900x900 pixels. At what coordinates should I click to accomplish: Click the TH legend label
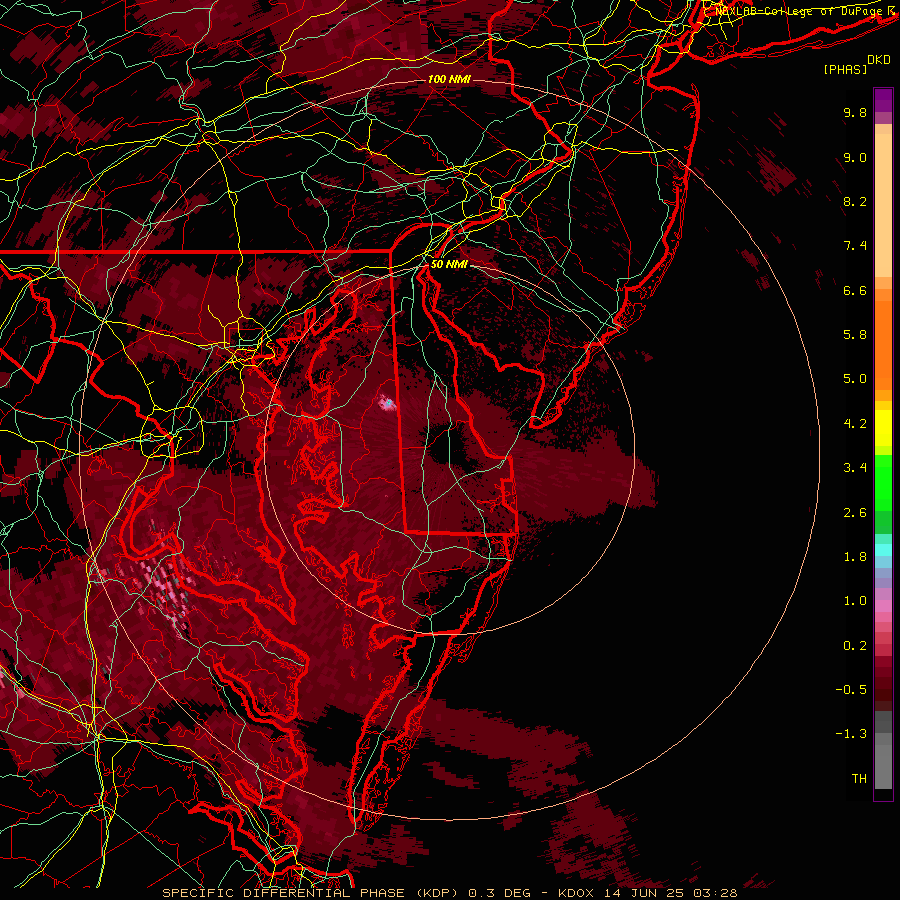point(859,779)
